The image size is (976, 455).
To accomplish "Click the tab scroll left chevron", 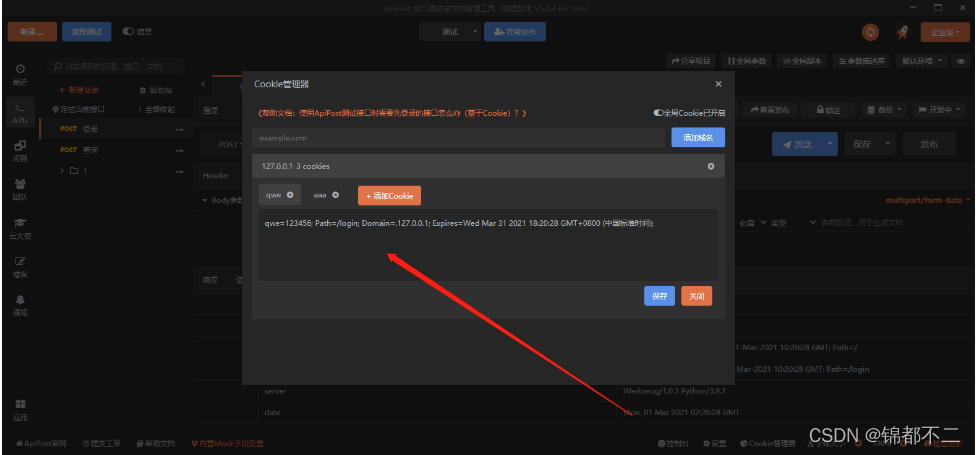I will pyautogui.click(x=203, y=84).
